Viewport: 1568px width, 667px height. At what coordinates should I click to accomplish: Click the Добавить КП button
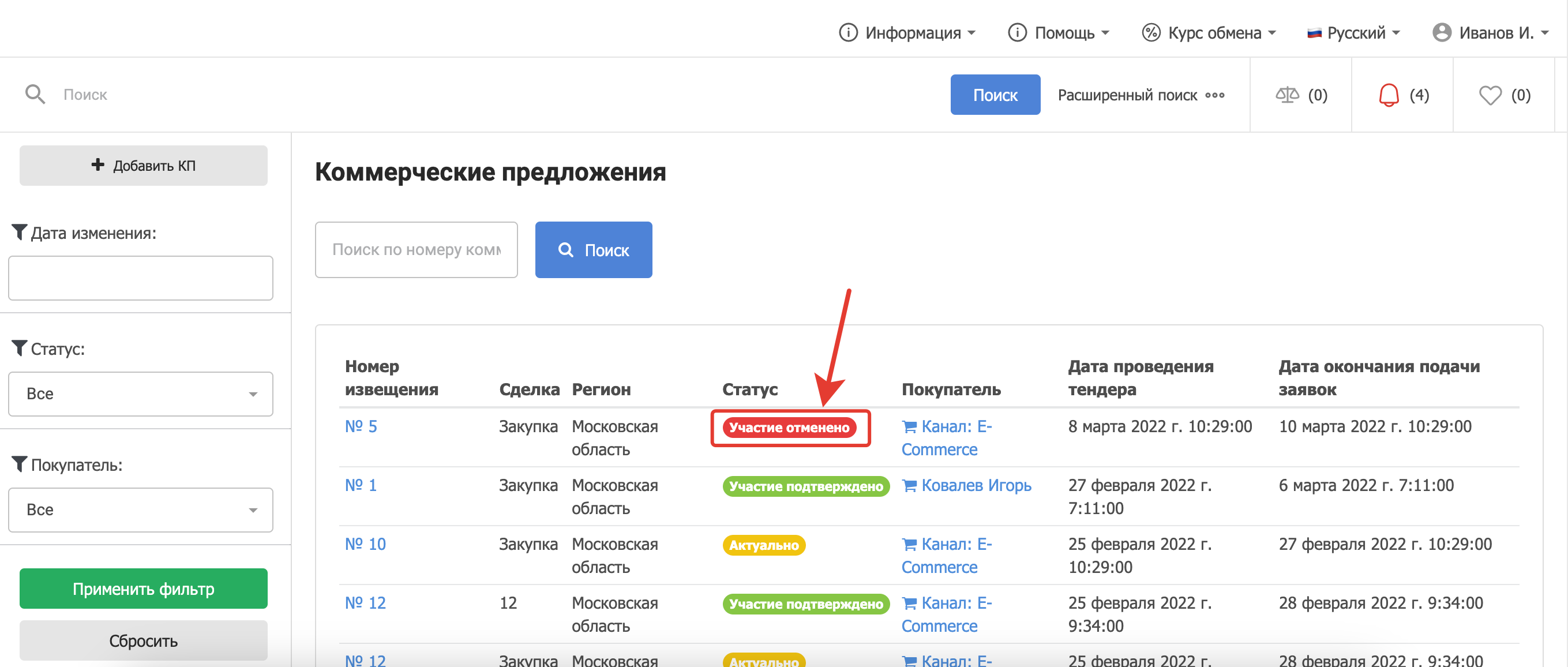[144, 166]
